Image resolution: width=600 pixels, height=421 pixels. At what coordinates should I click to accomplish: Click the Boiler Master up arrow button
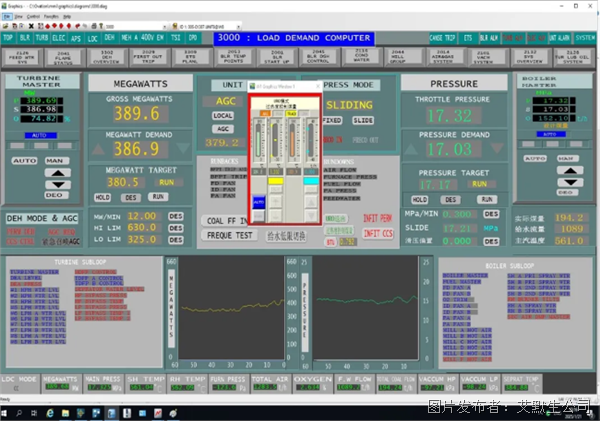coord(570,171)
